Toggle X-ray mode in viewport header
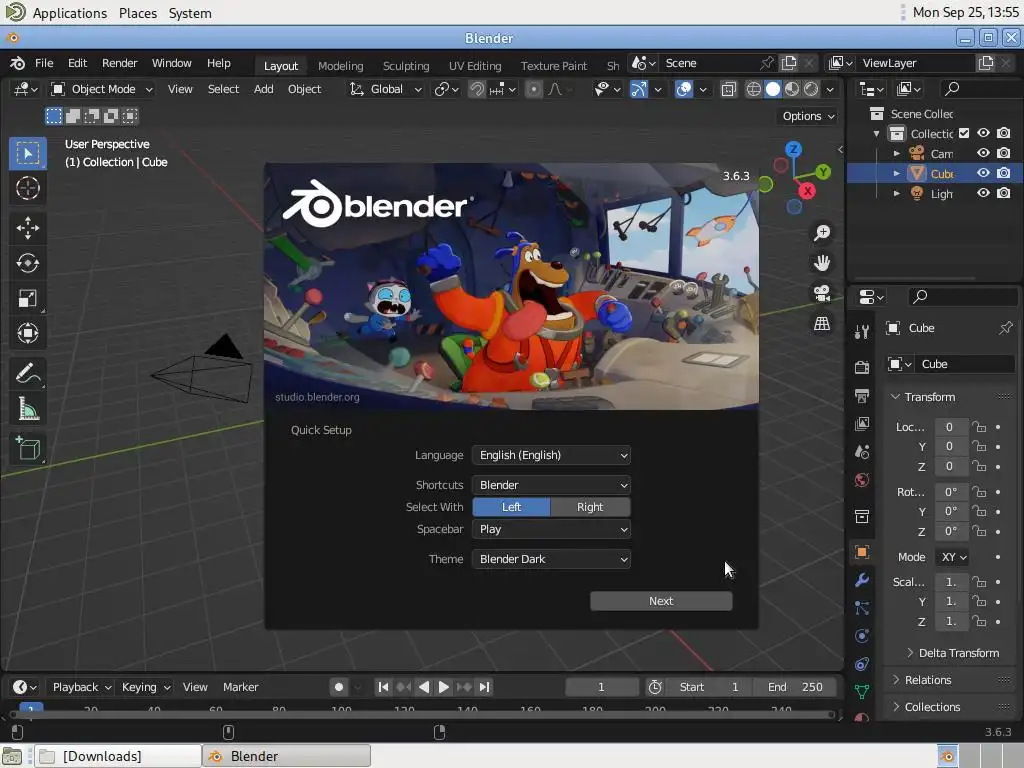Screen dimensions: 1024x768 [x=728, y=89]
